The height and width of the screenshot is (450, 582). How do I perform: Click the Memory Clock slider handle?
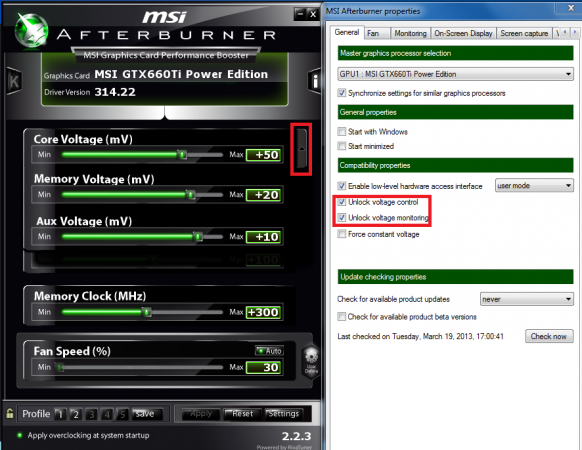147,312
